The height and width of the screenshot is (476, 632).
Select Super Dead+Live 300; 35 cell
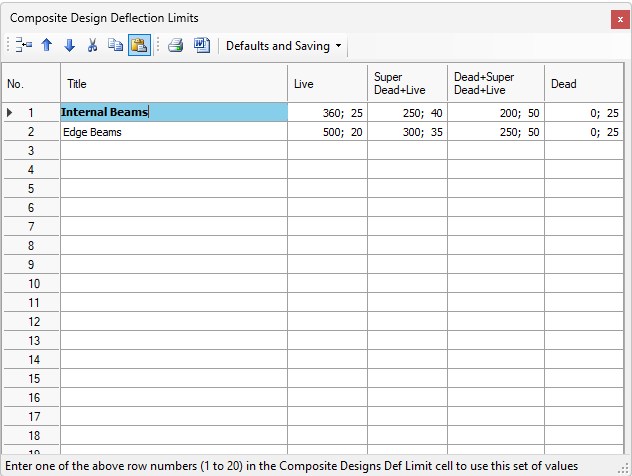(x=407, y=132)
